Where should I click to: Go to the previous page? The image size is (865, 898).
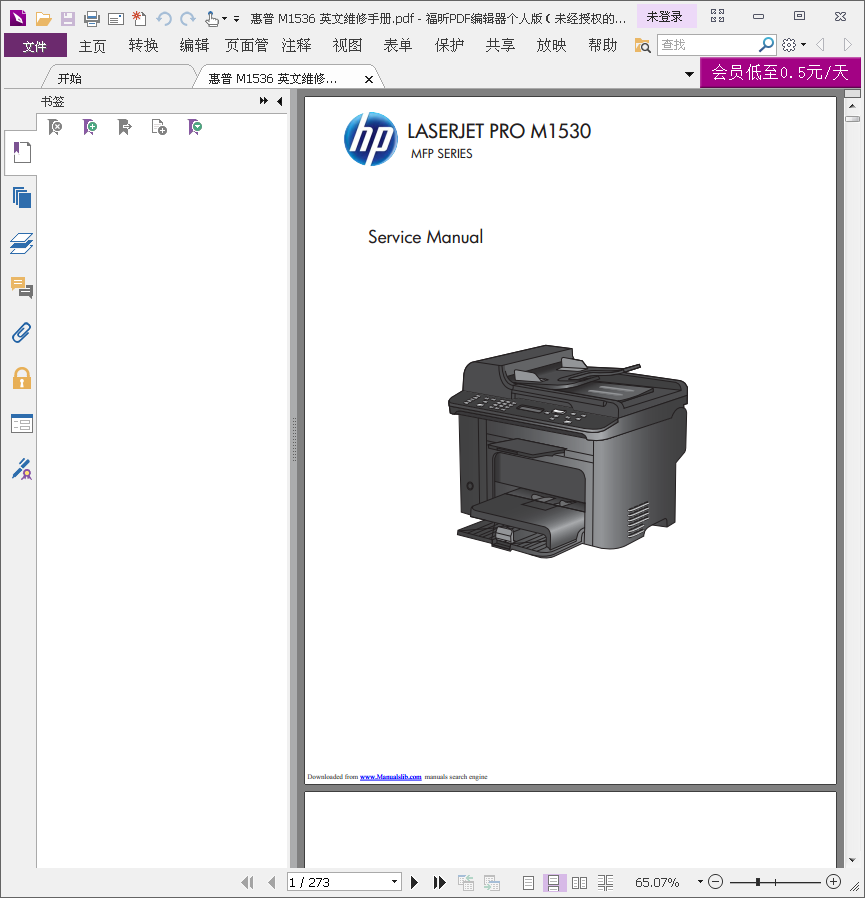[x=272, y=883]
